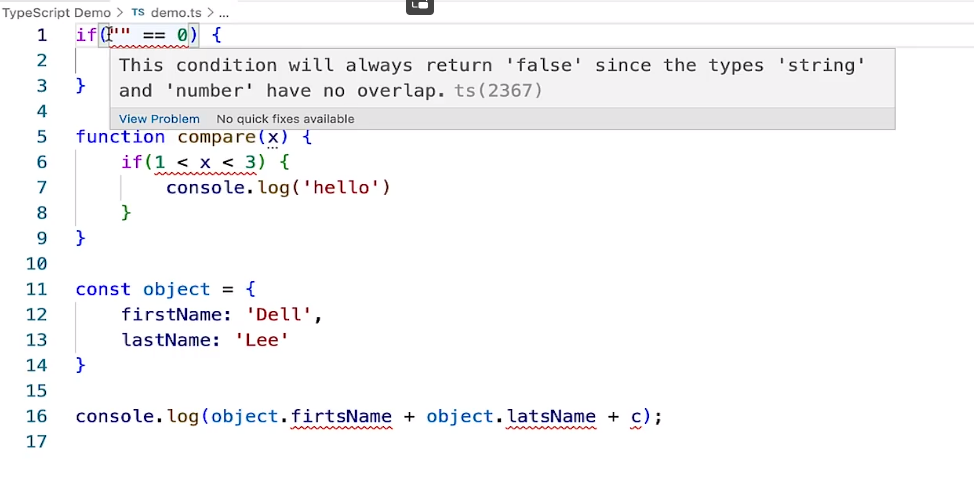Click line number 5 in the gutter
Image resolution: width=974 pixels, height=499 pixels.
tap(41, 137)
